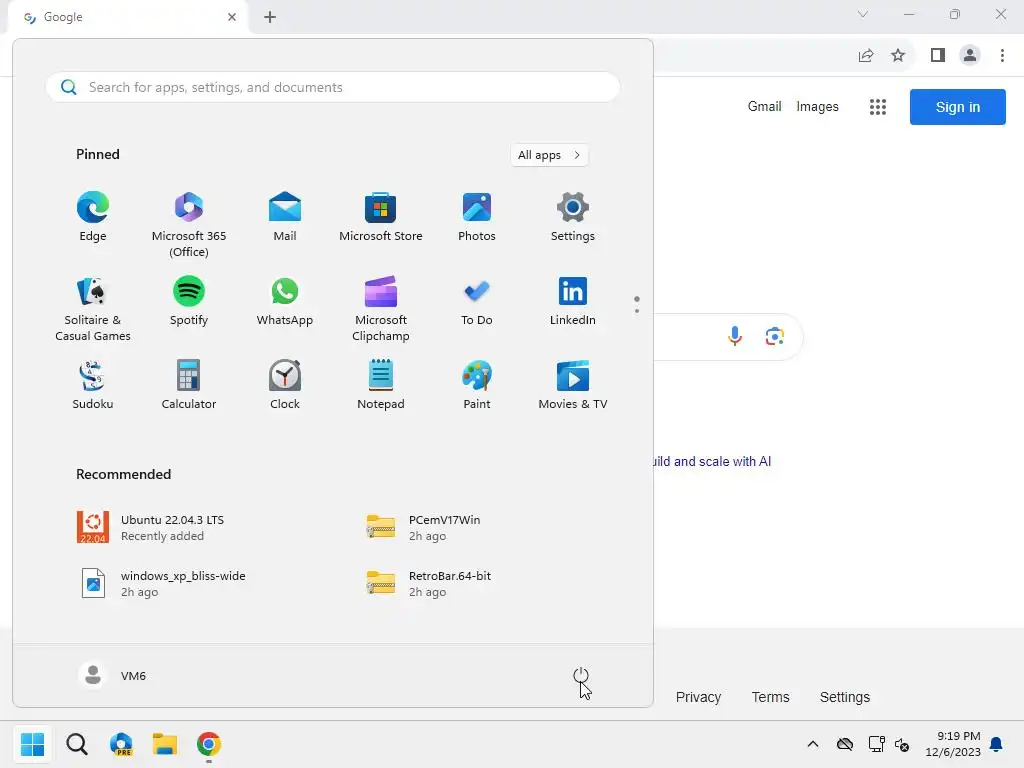Open Google Terms footer link
The width and height of the screenshot is (1024, 768).
(770, 697)
